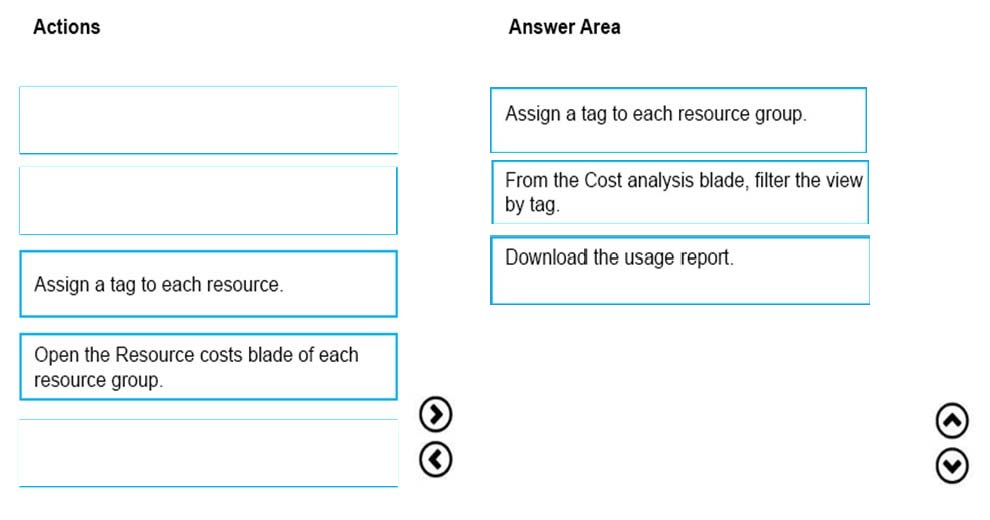Click the up arrow reorder button

pyautogui.click(x=952, y=421)
